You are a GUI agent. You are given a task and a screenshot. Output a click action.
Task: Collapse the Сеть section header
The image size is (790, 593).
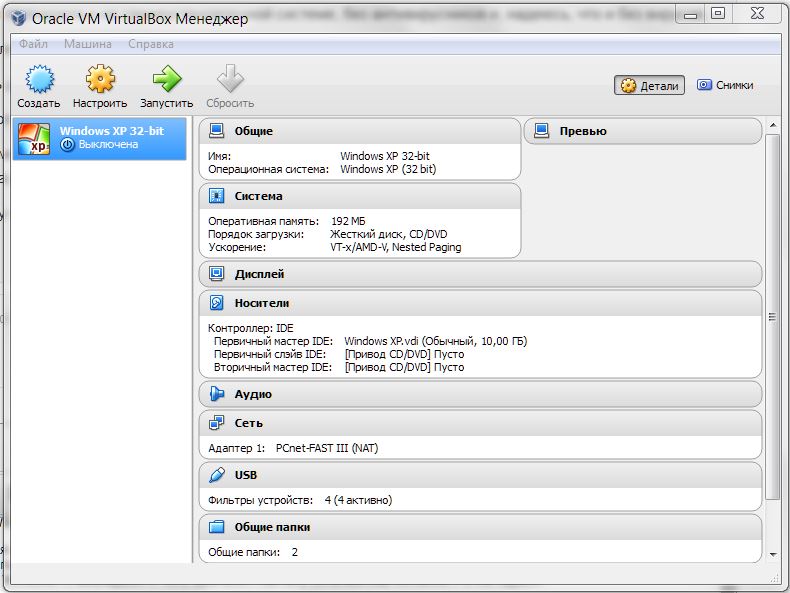(481, 423)
